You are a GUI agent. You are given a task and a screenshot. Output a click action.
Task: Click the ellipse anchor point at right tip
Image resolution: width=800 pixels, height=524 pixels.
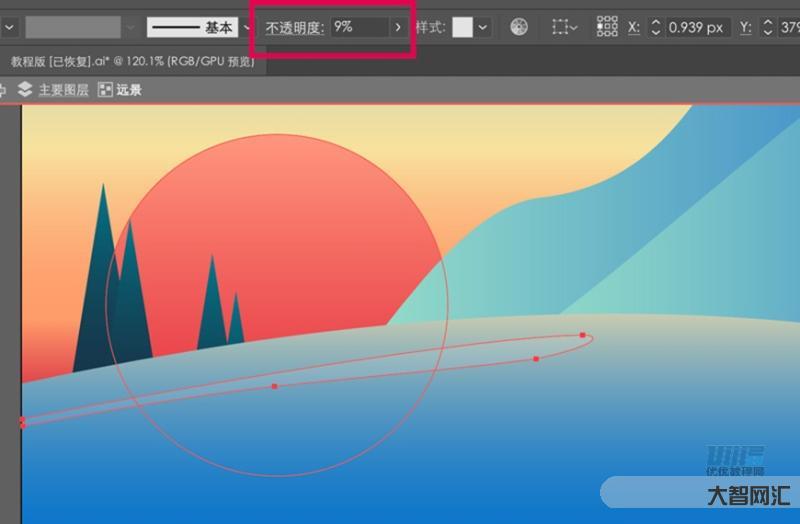click(583, 335)
